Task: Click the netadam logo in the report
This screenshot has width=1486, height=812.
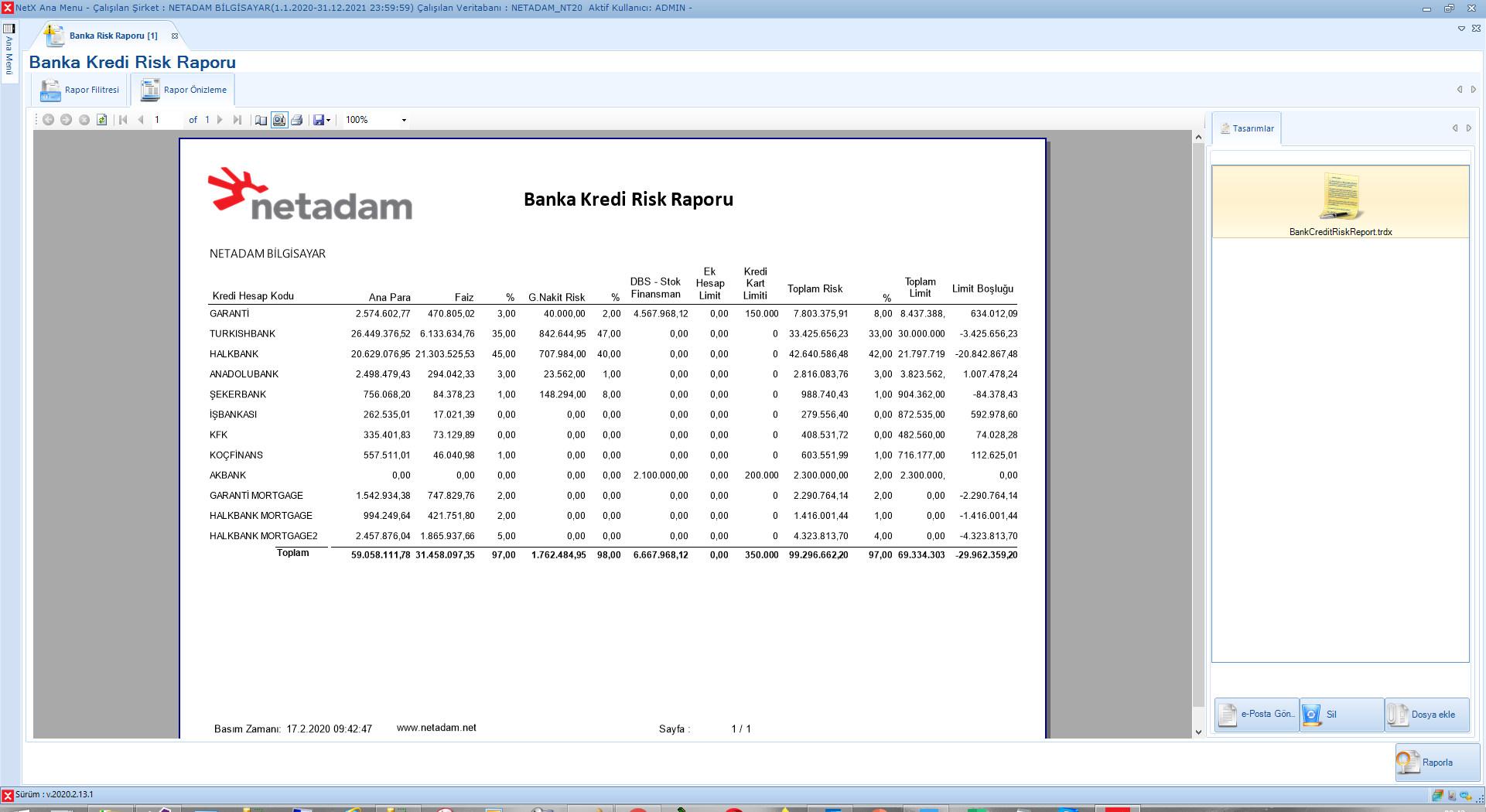Action: (x=310, y=194)
